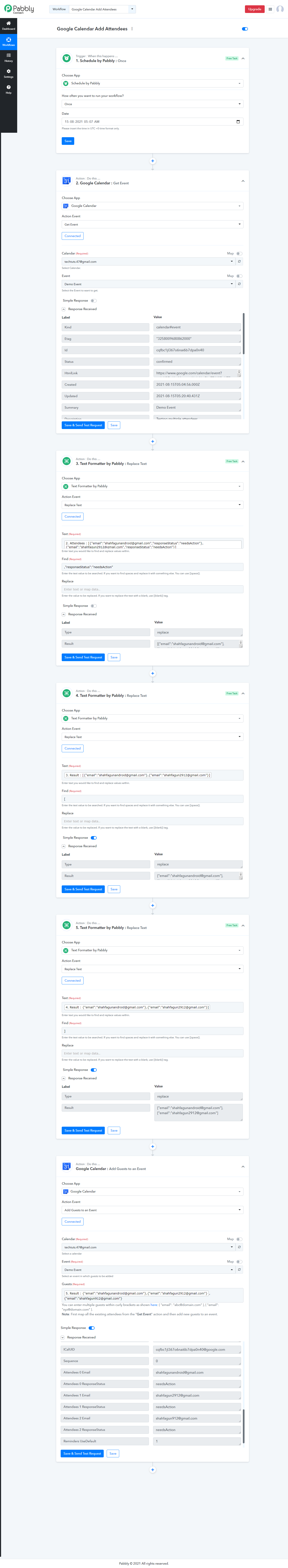
Task: Refresh Event list in Add Guests step
Action: tap(239, 1270)
